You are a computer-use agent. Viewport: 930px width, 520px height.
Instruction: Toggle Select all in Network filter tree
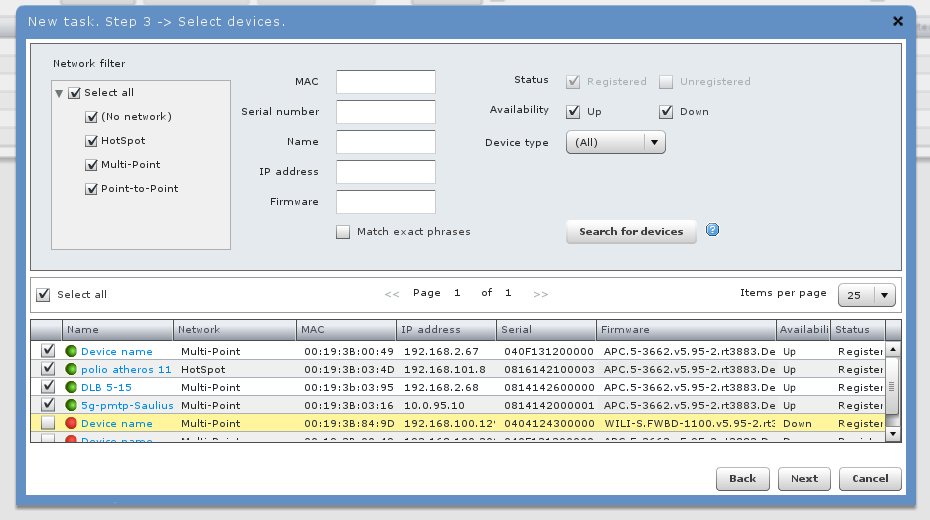75,93
